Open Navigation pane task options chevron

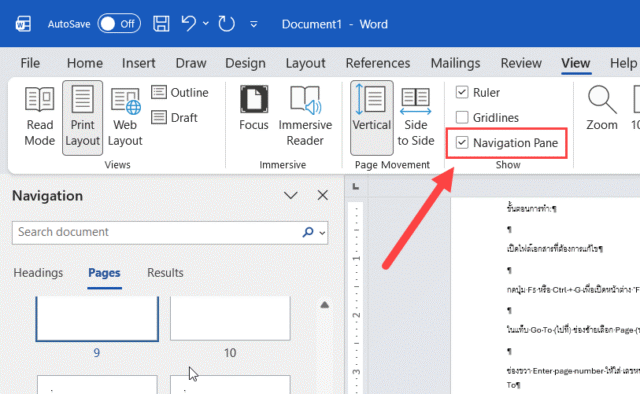[291, 196]
